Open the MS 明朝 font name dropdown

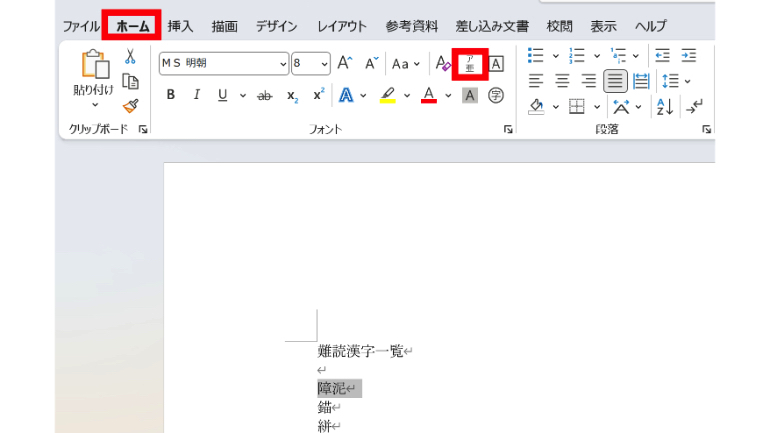coord(283,64)
